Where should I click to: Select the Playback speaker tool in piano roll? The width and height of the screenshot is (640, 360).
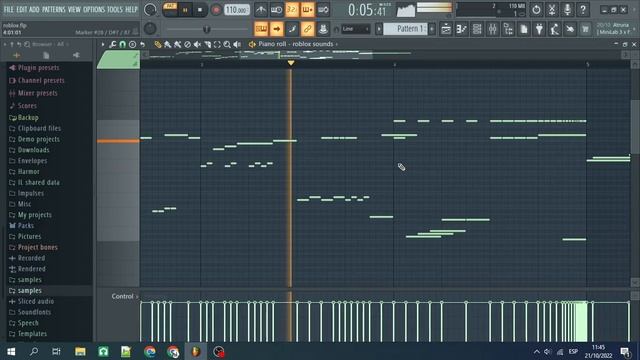point(237,44)
